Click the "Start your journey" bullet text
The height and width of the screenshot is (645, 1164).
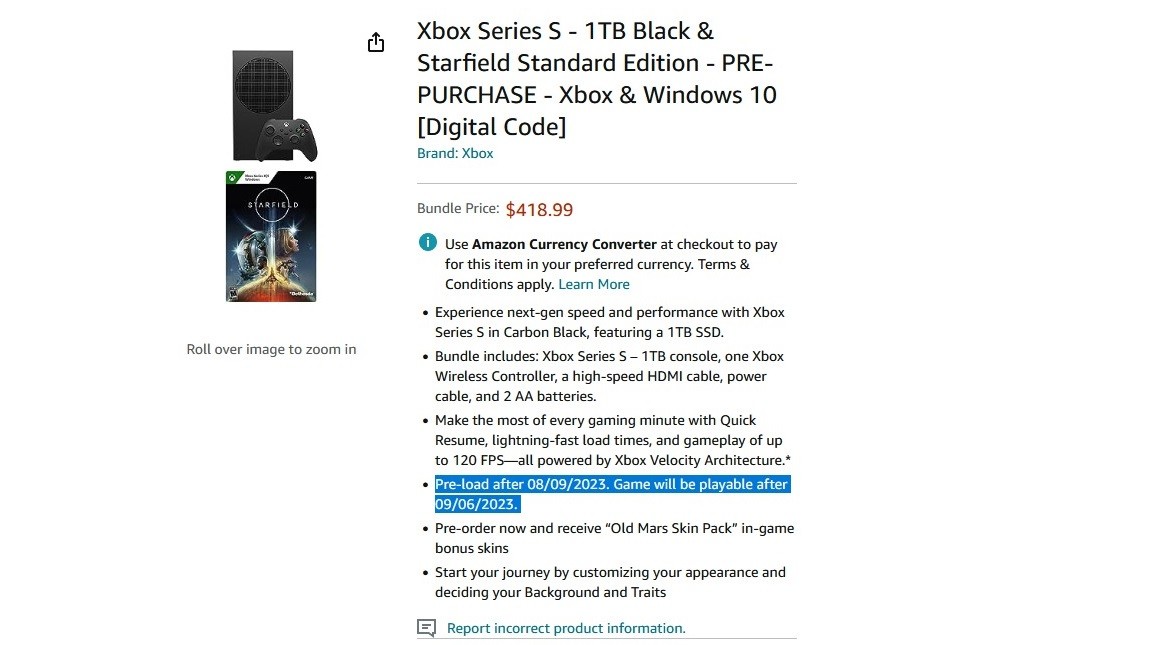(x=610, y=582)
